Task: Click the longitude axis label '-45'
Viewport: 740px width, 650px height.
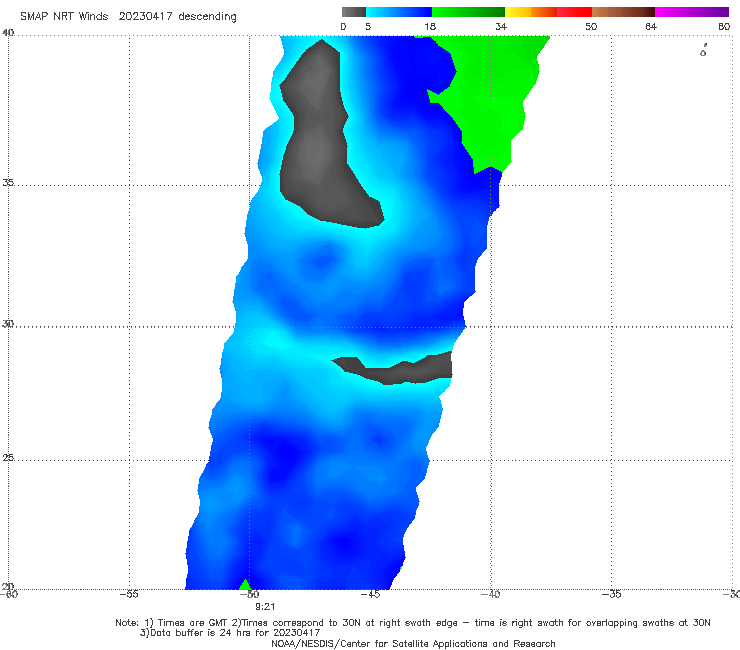Action: 370,594
